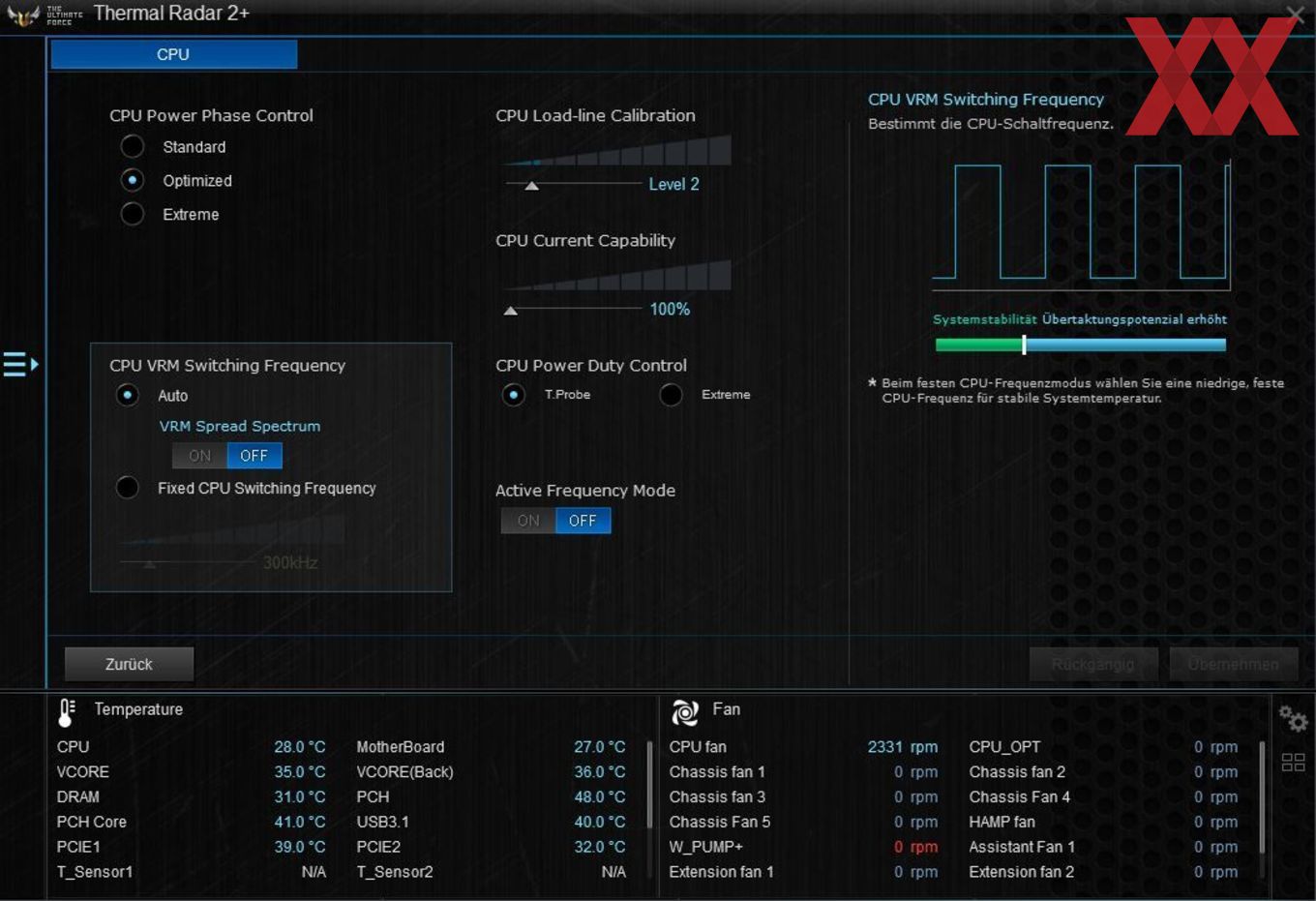Click the USB3.1 temperature row

pos(491,823)
